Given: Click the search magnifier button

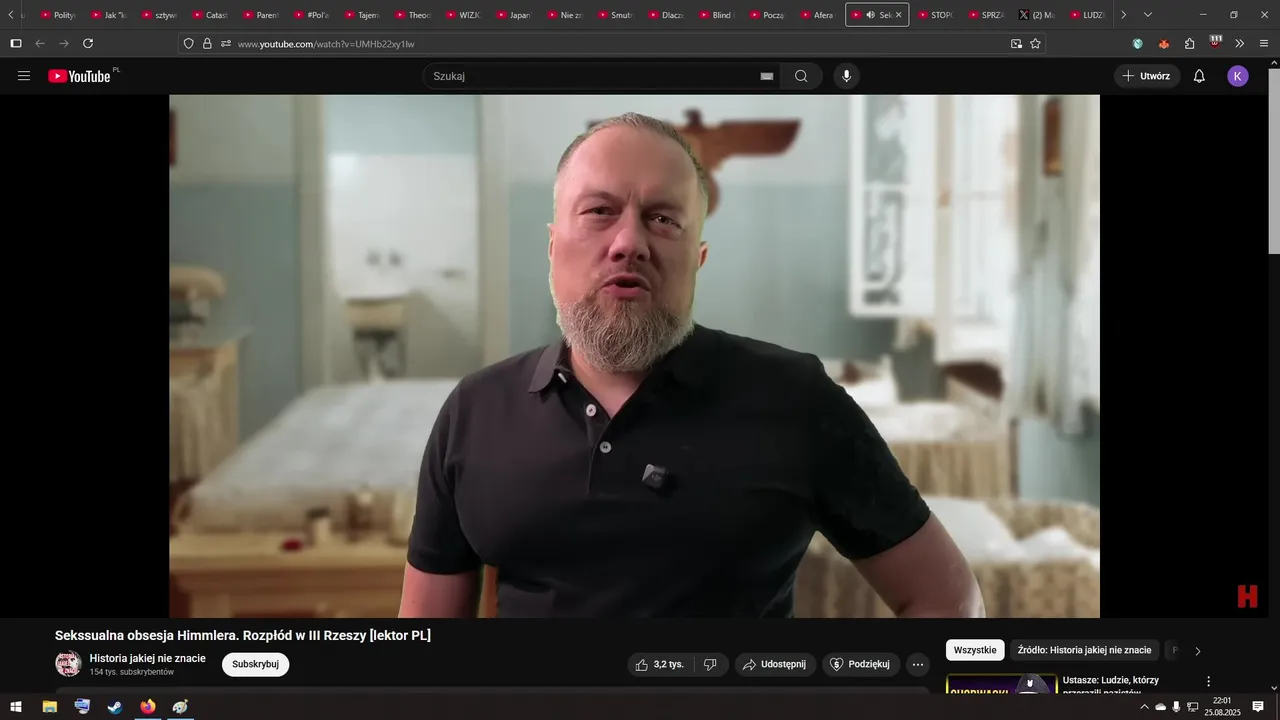Looking at the screenshot, I should tap(801, 76).
